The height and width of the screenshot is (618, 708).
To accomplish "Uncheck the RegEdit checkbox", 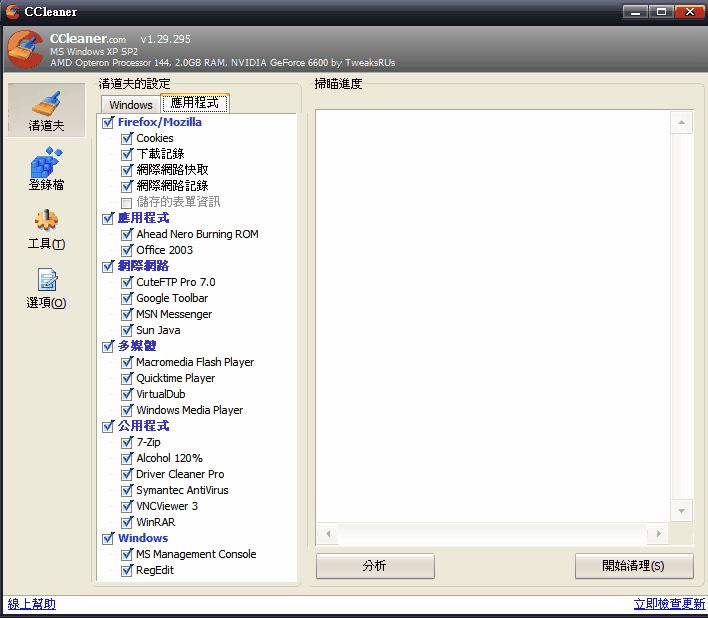I will pos(127,571).
